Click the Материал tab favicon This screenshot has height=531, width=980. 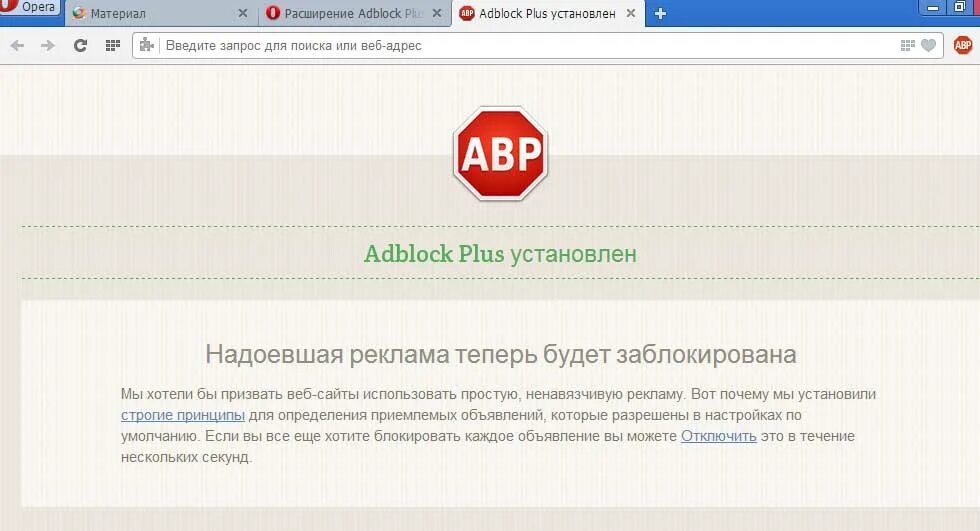(x=79, y=13)
